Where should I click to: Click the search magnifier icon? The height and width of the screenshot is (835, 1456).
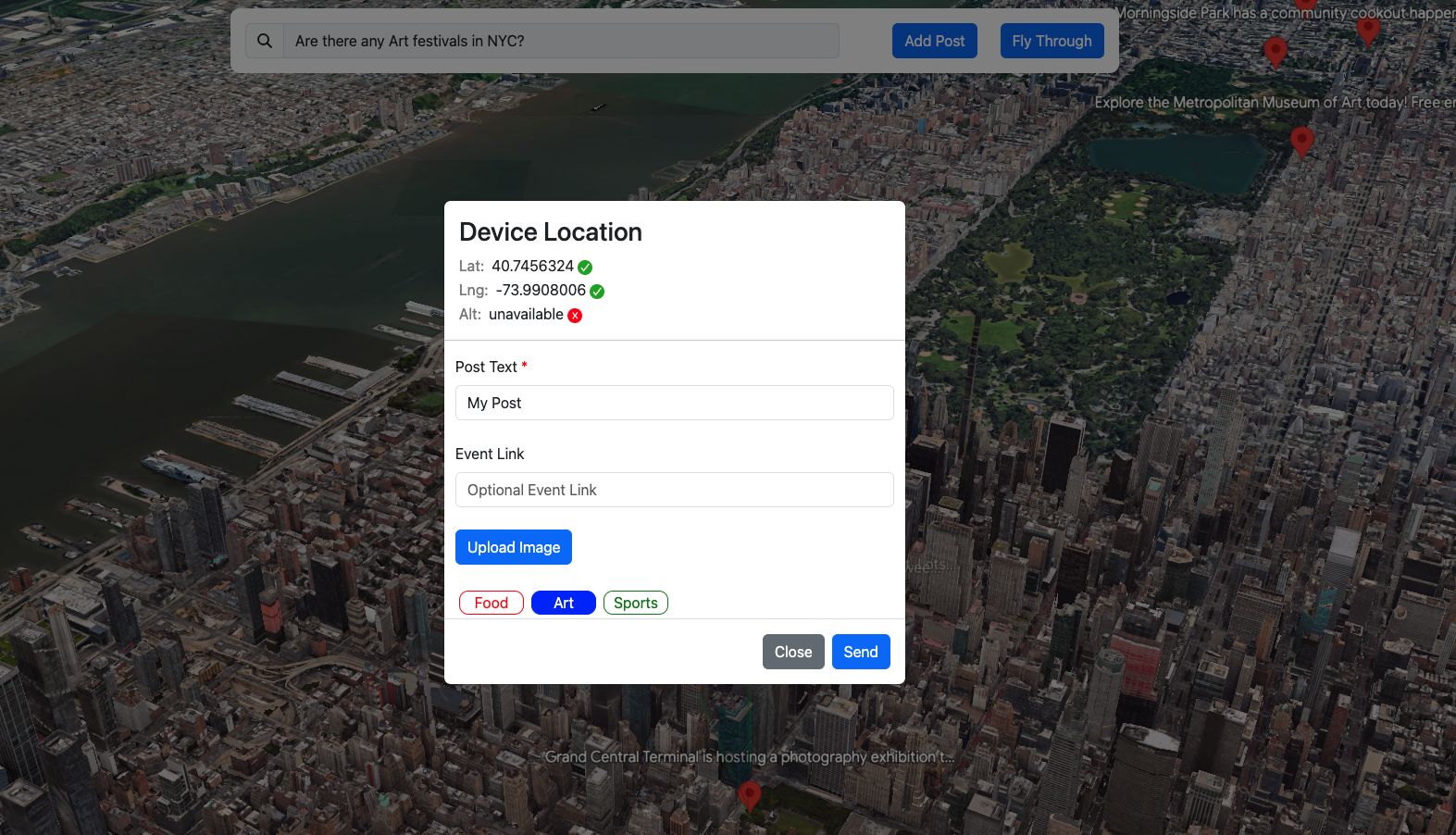(265, 41)
